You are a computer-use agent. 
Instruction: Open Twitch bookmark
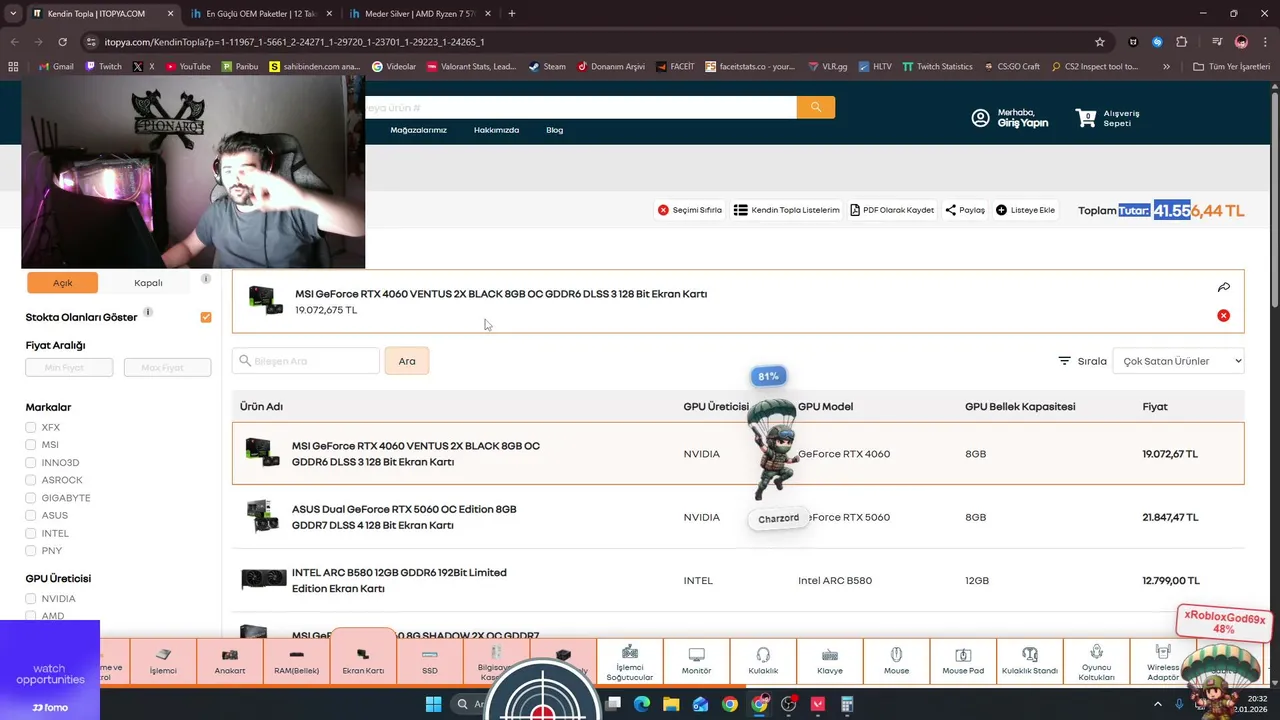[x=103, y=67]
